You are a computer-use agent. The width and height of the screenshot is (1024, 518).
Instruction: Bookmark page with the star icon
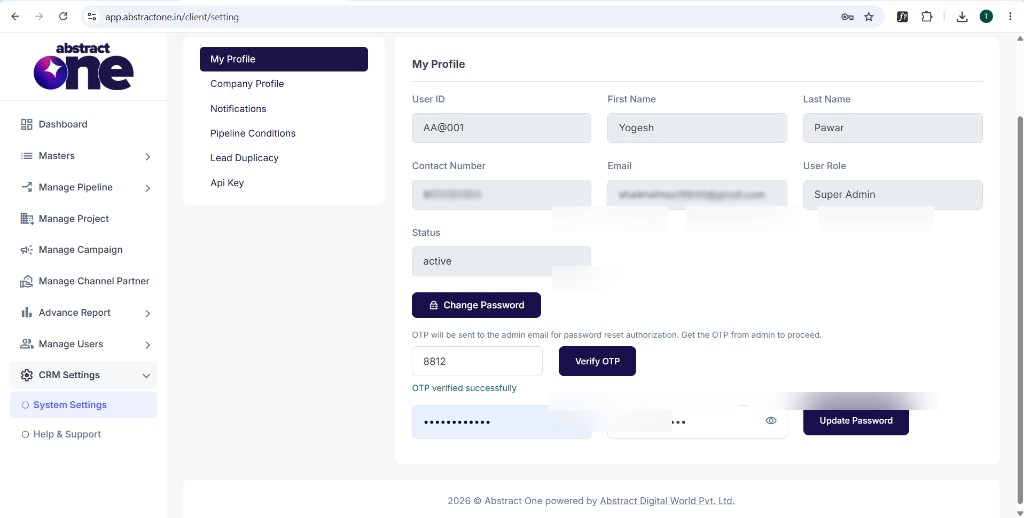(869, 17)
